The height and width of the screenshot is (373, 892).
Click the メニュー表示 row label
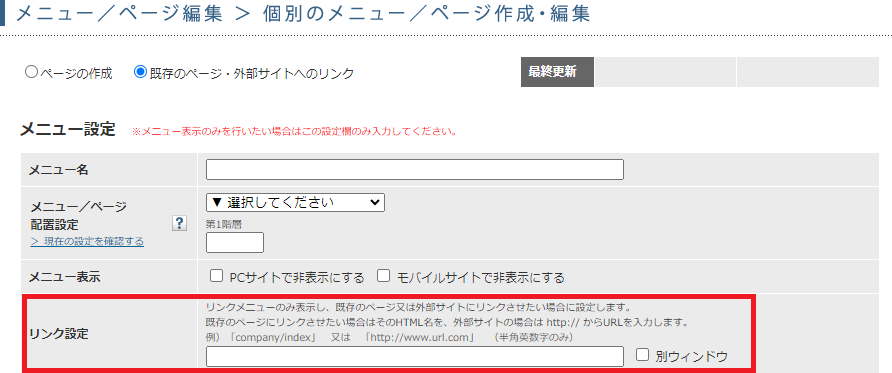[64, 277]
